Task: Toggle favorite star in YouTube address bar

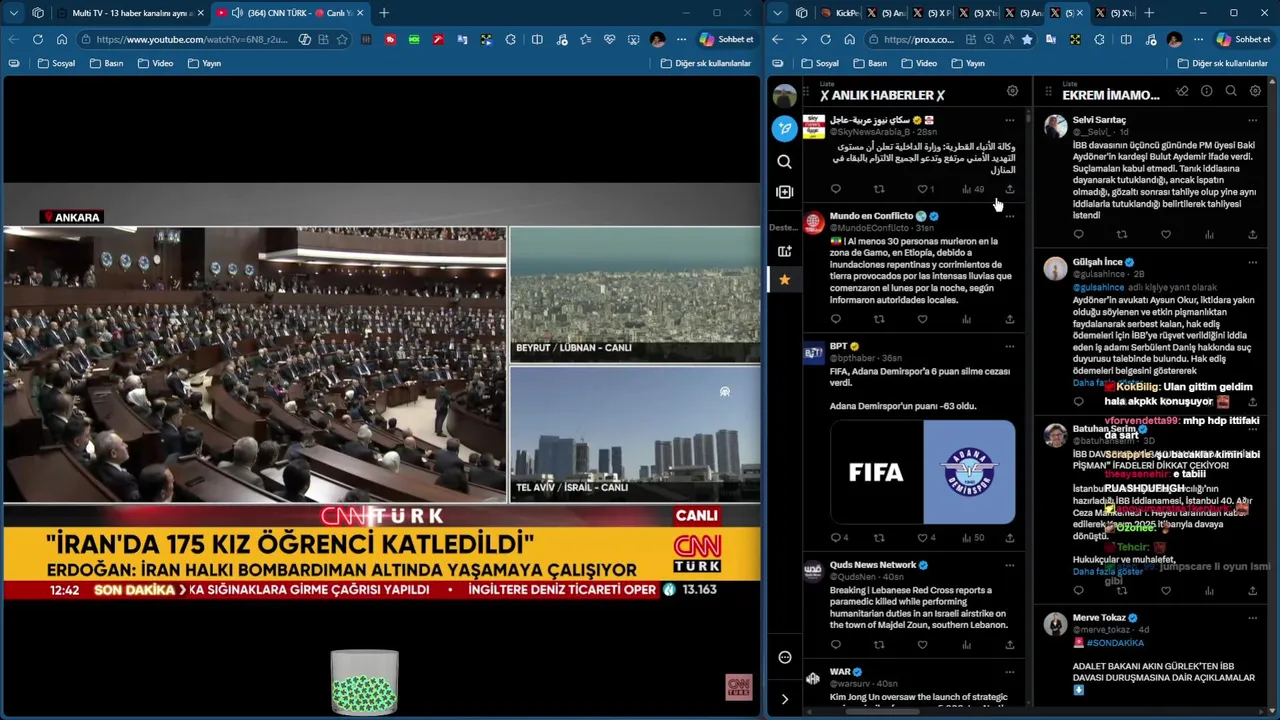Action: (342, 39)
